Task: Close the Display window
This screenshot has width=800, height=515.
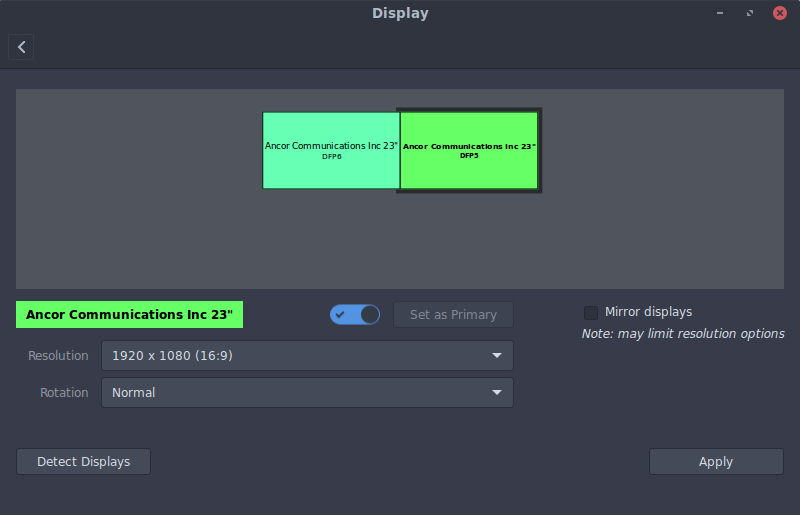Action: tap(780, 13)
